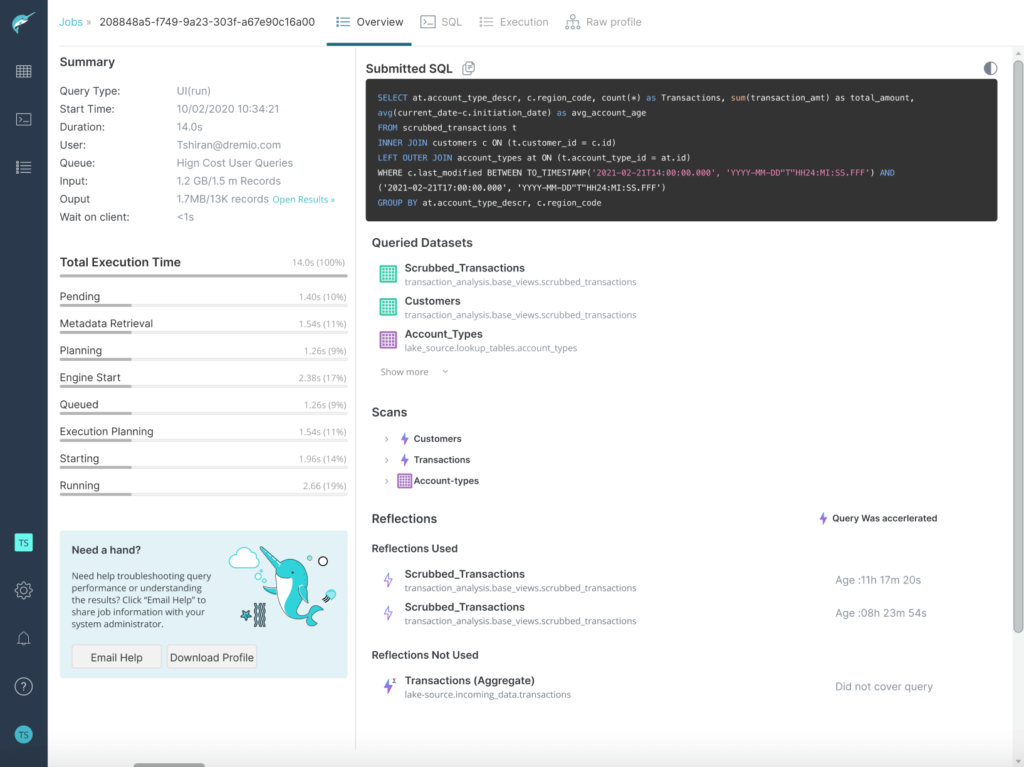Click the Account_Types queried dataset name
The width and height of the screenshot is (1024, 767).
click(x=443, y=334)
